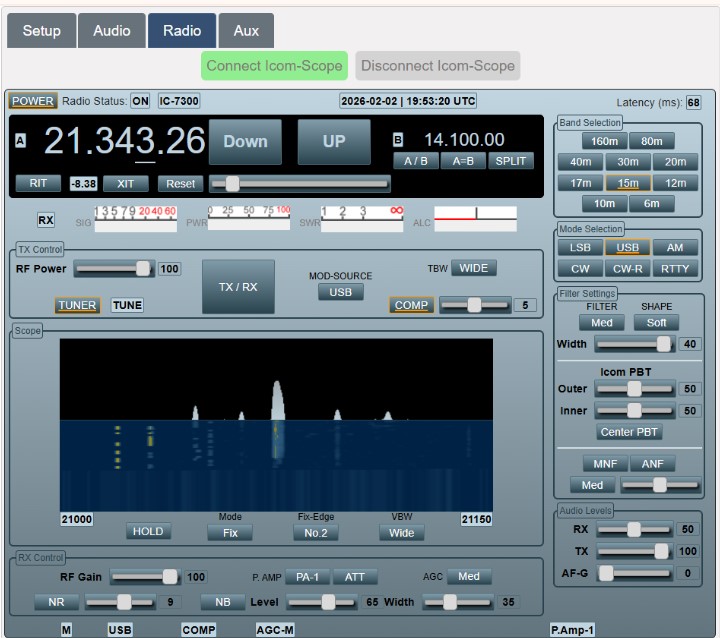Switch to the Setup tab
Viewport: 720px width, 638px height.
[41, 30]
